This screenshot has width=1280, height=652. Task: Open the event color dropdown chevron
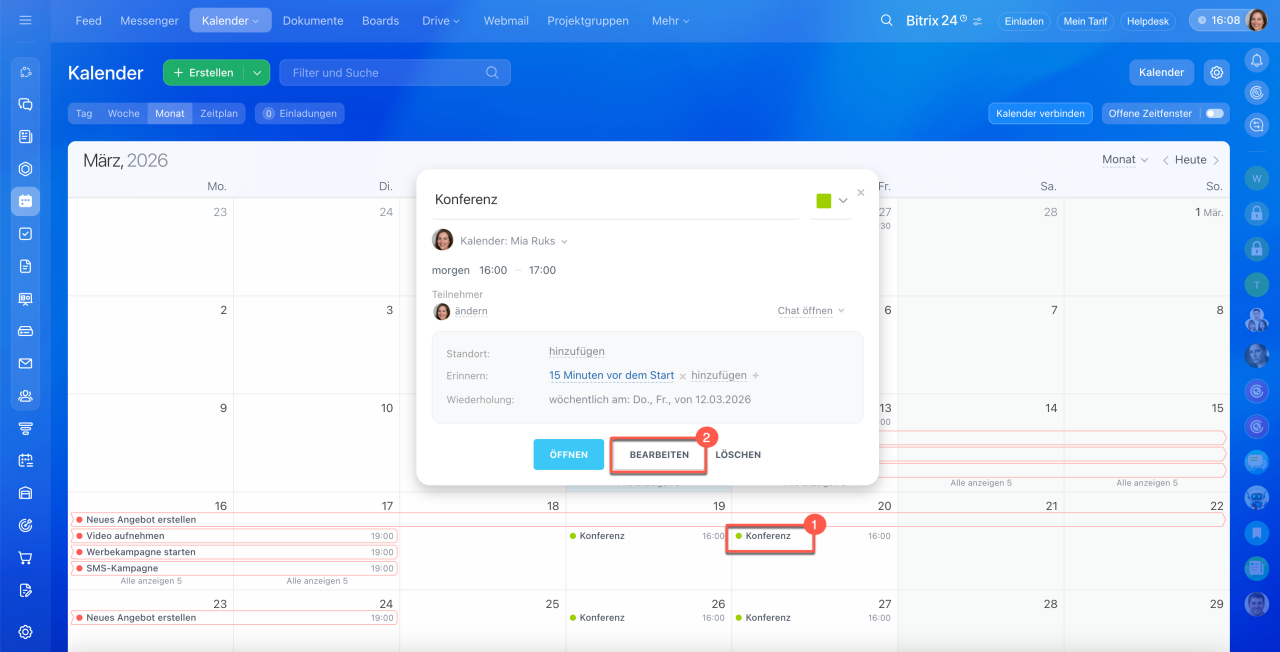843,201
